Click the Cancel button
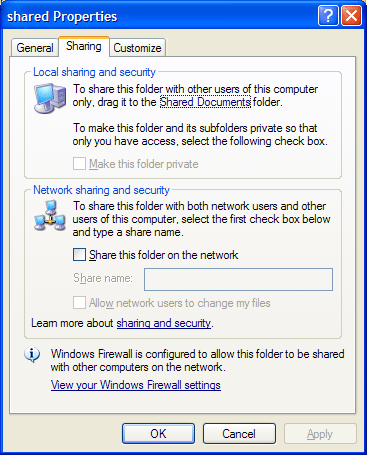Image resolution: width=367 pixels, height=455 pixels. [239, 434]
